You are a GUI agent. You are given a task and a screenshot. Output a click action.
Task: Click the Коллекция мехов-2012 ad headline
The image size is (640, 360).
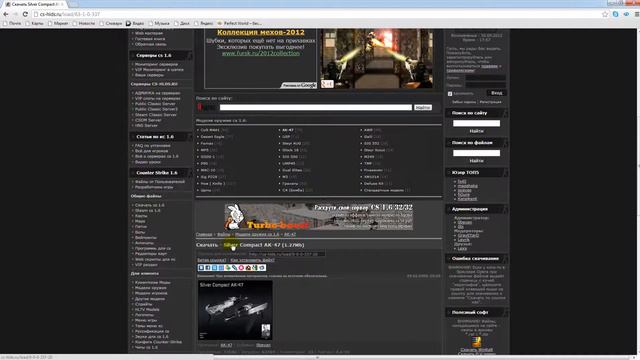[x=260, y=32]
